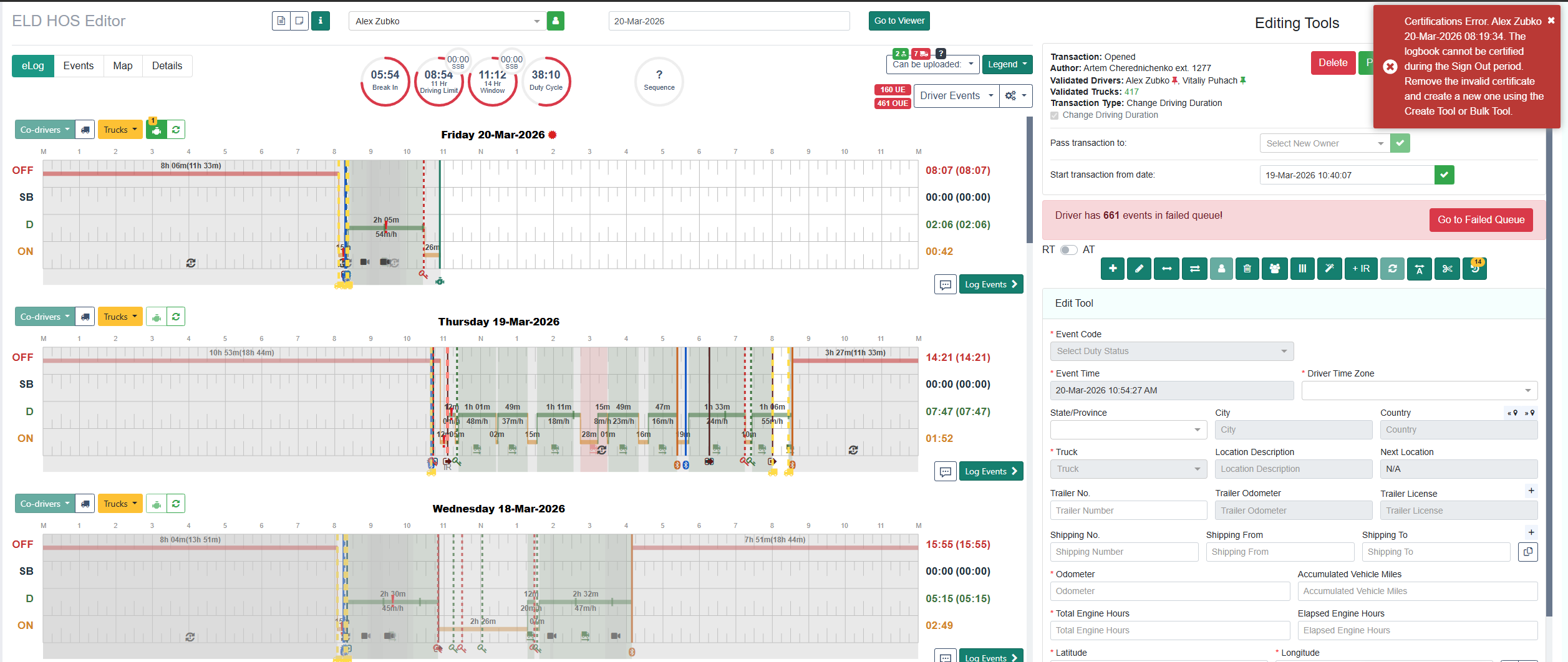This screenshot has height=662, width=1568.
Task: Expand the Select New Owner dropdown
Action: pyautogui.click(x=1325, y=143)
